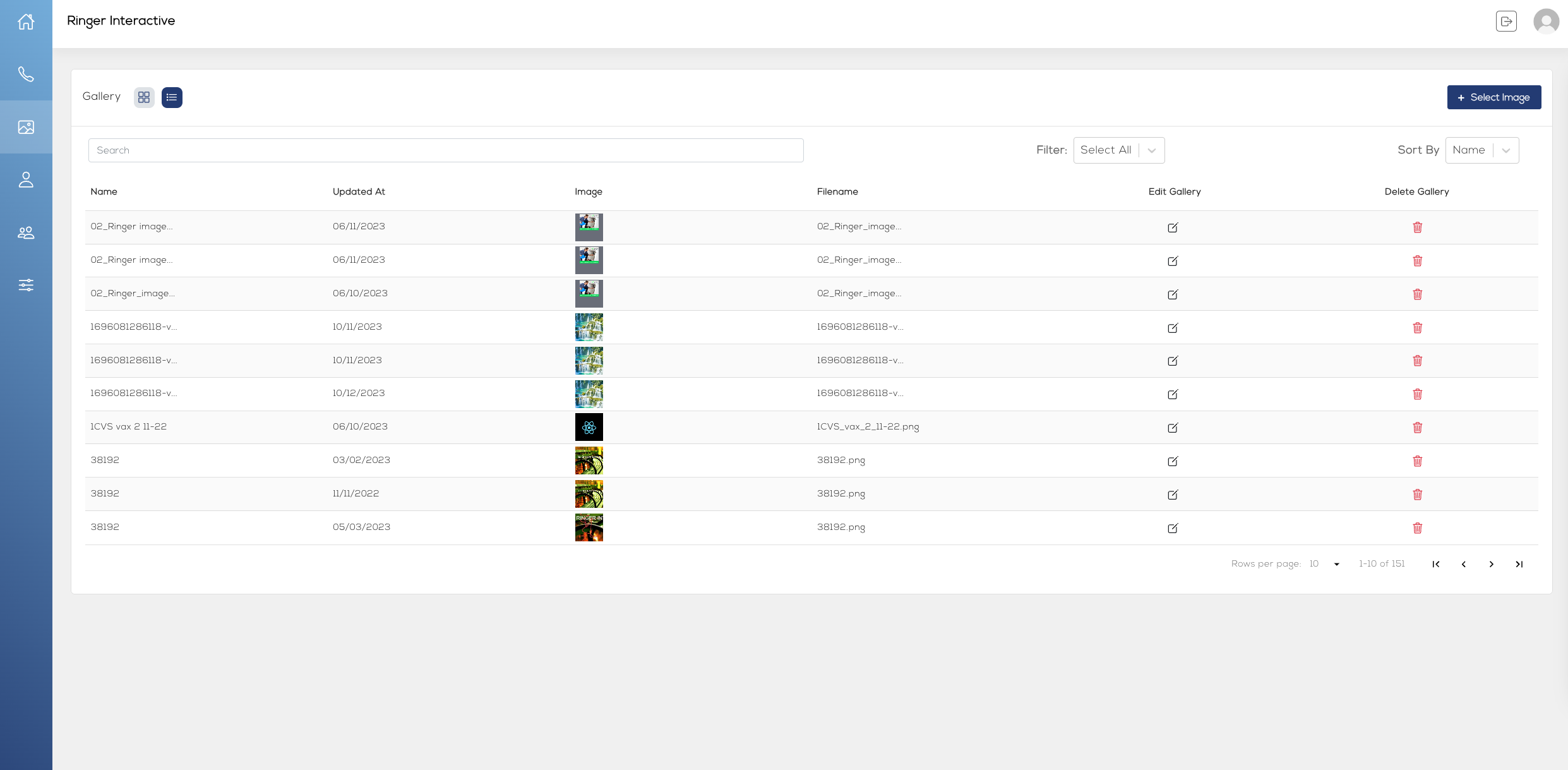Viewport: 1568px width, 770px height.
Task: Open the 1CVS vax atom logo thumbnail
Action: [x=589, y=427]
